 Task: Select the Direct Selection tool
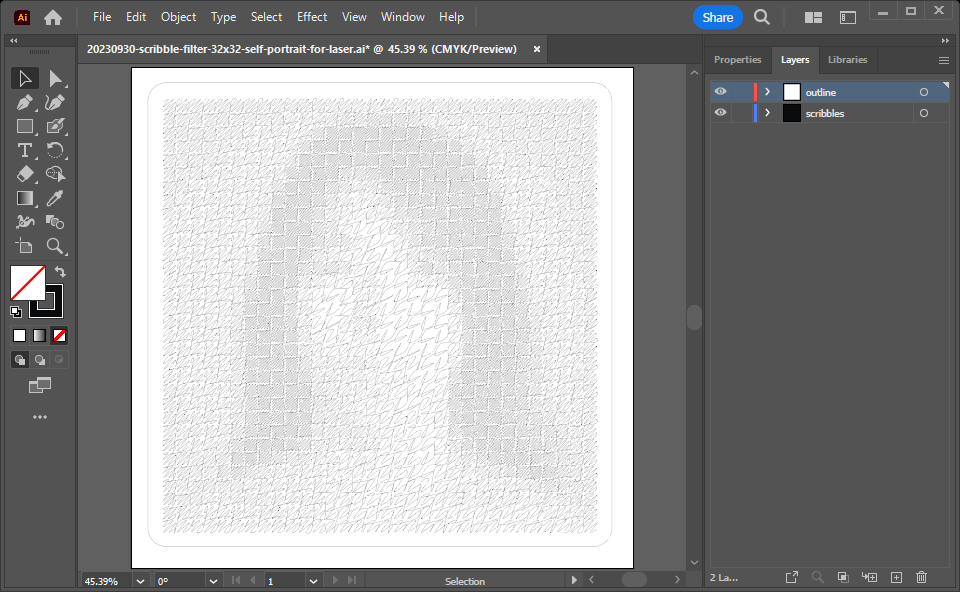pyautogui.click(x=56, y=78)
